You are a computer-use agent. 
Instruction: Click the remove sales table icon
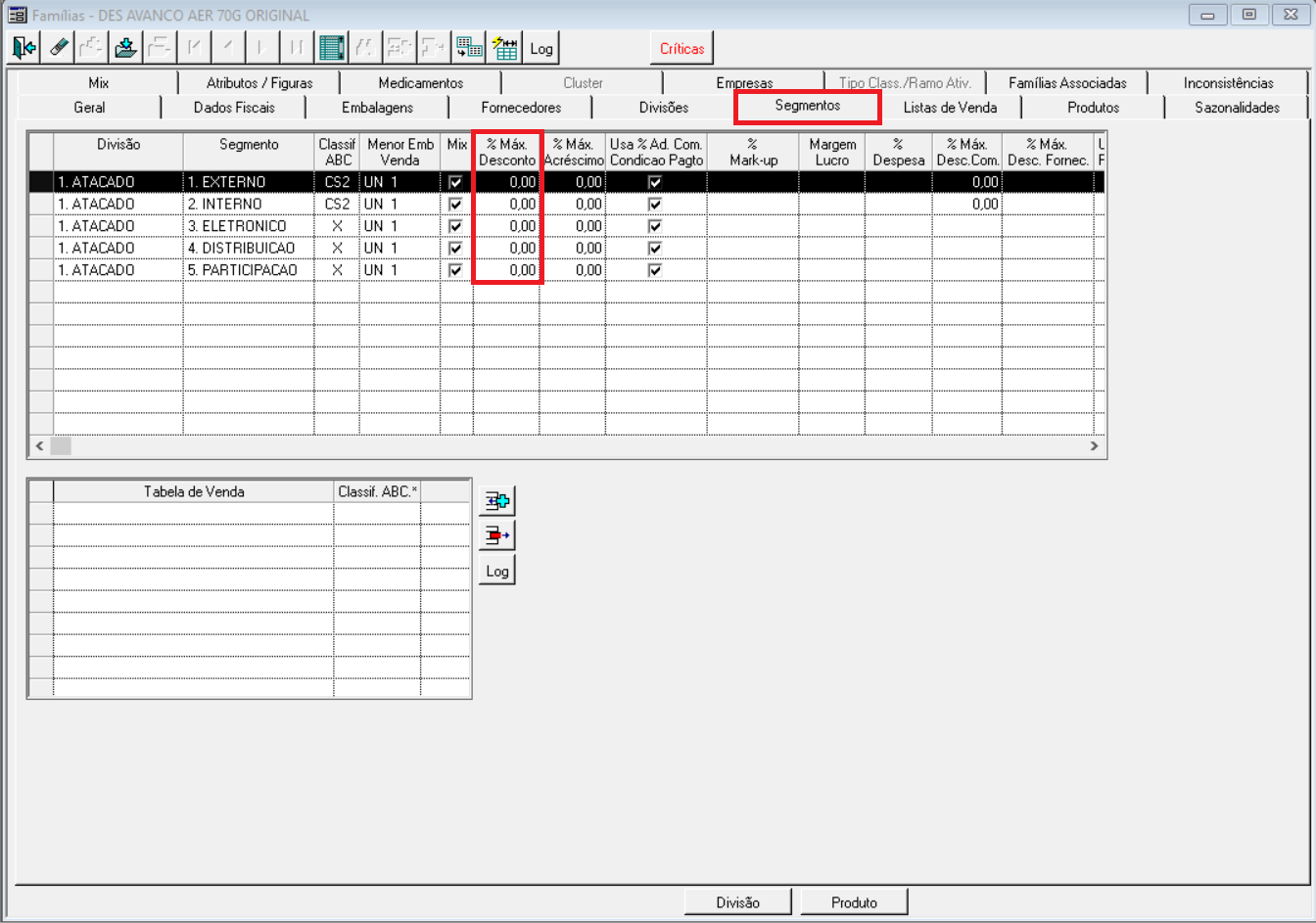click(497, 535)
